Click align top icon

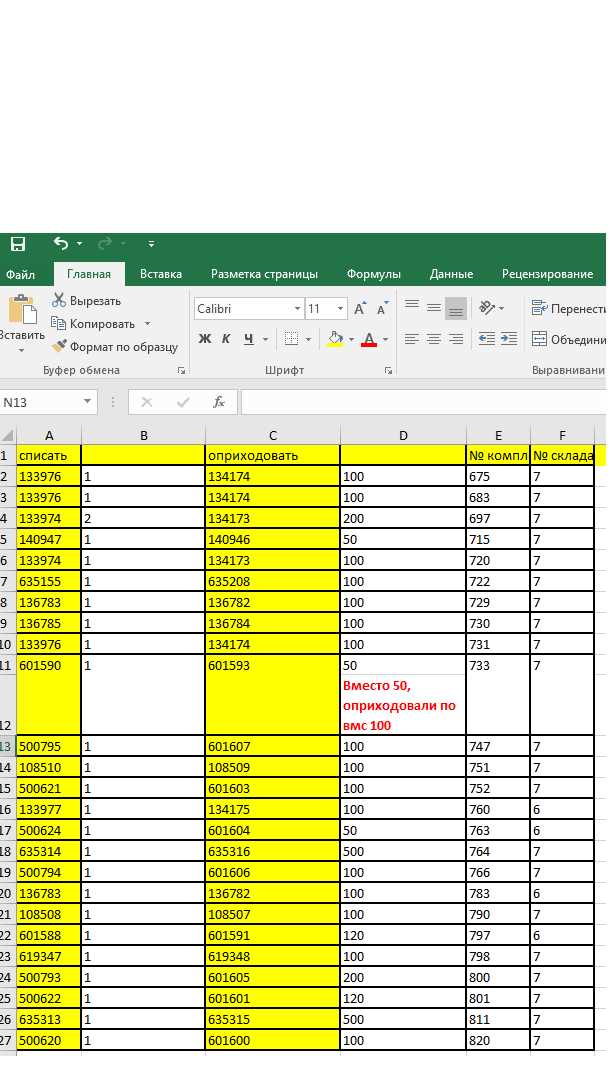click(412, 307)
